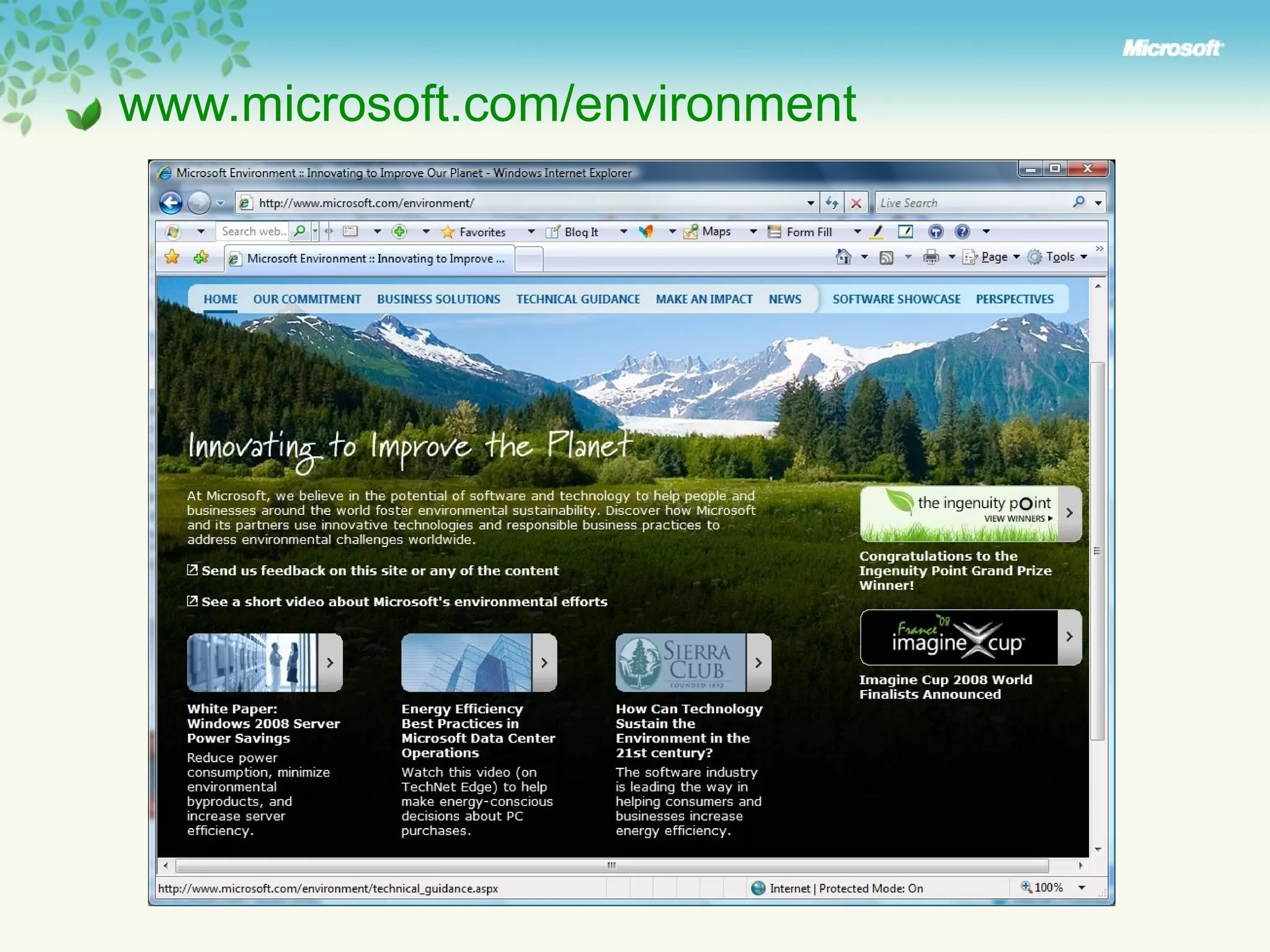The image size is (1270, 952).
Task: Click the toolbar window layout icon
Action: 350,231
